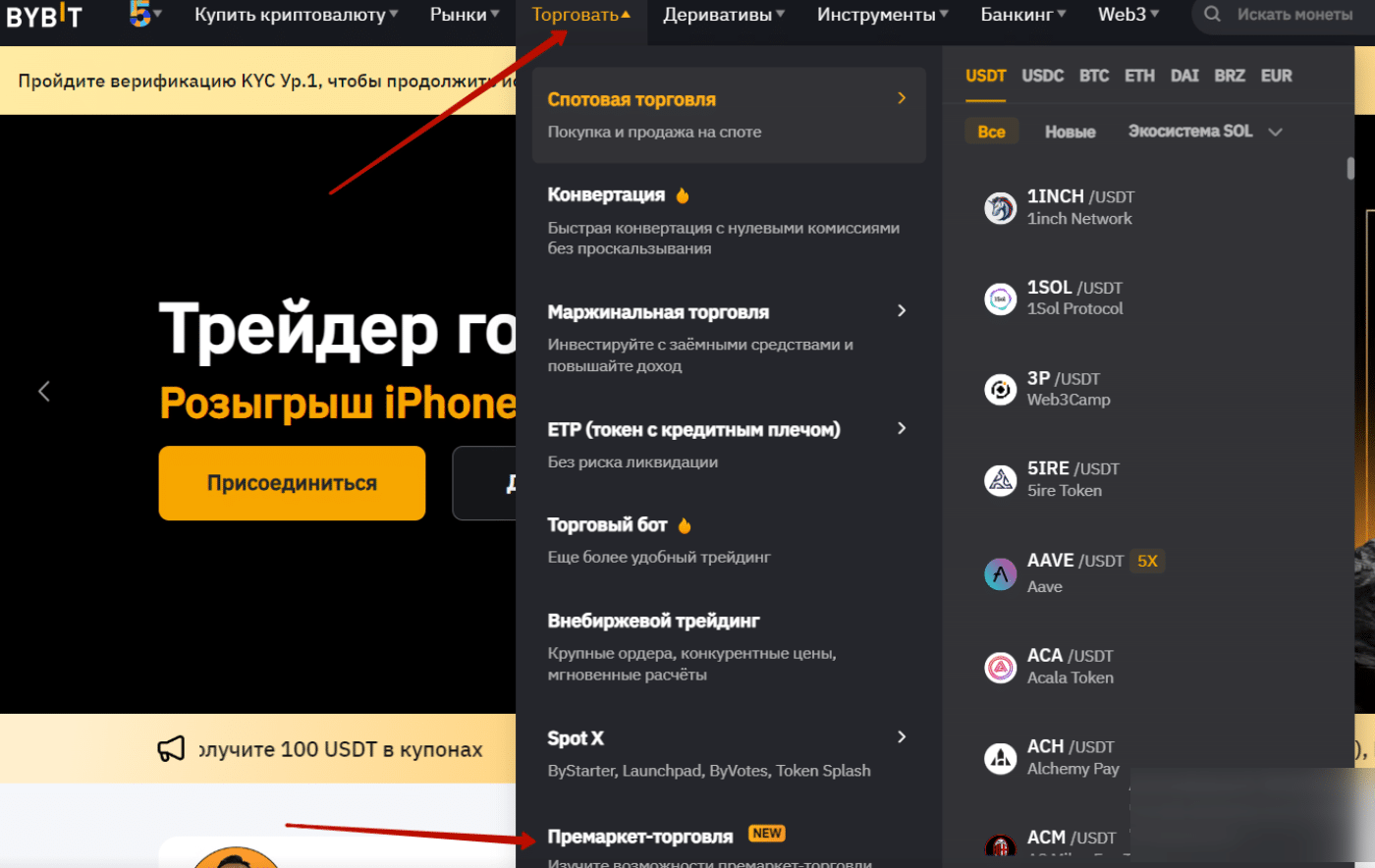Select the 1INCH coin icon

[1000, 207]
